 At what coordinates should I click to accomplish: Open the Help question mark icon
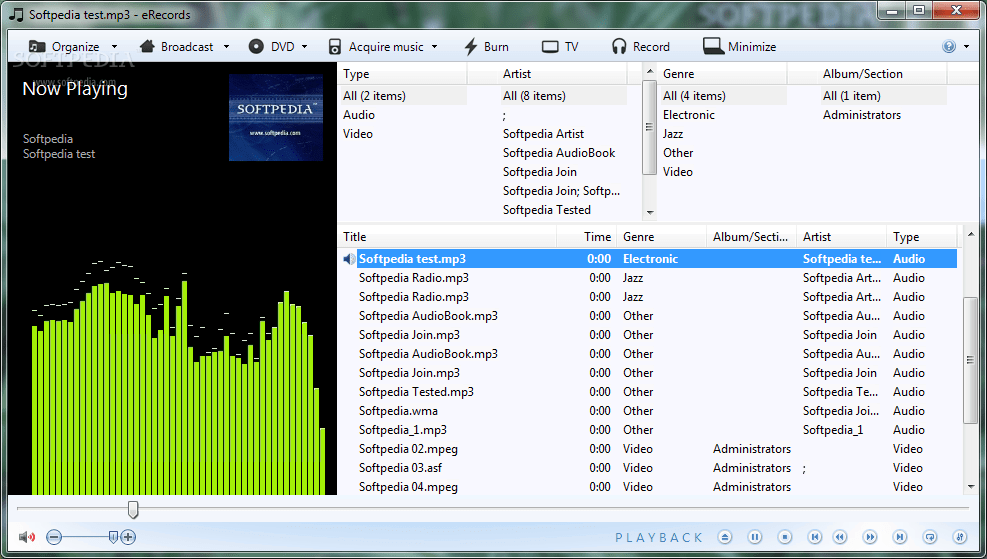tap(949, 46)
